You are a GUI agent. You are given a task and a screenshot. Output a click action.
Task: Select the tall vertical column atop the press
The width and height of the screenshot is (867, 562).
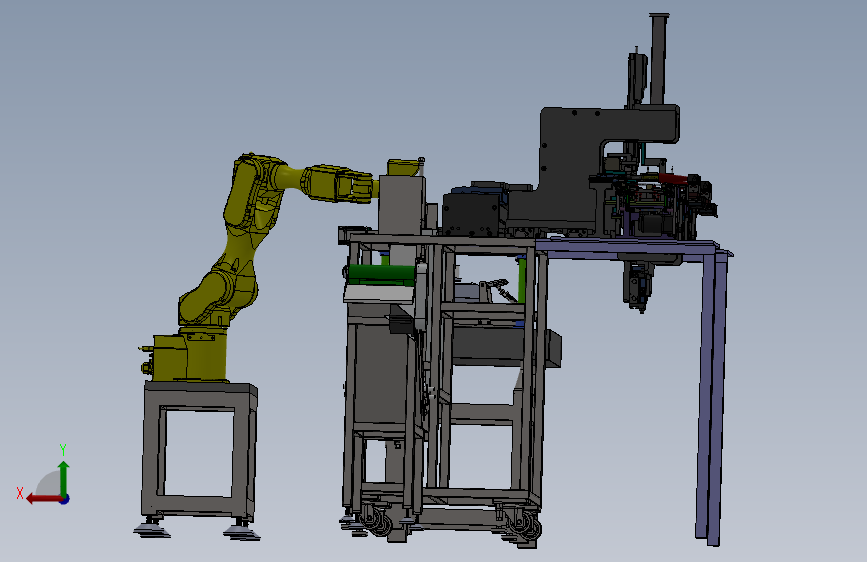pyautogui.click(x=659, y=60)
